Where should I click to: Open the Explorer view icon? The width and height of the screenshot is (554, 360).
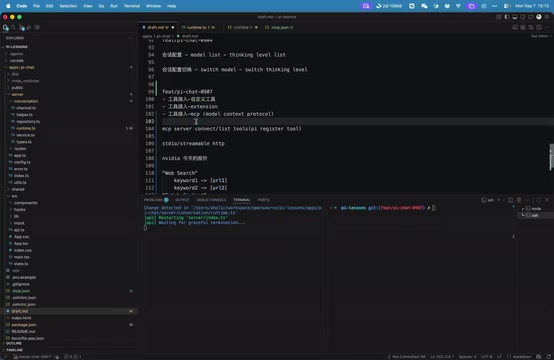[5, 27]
